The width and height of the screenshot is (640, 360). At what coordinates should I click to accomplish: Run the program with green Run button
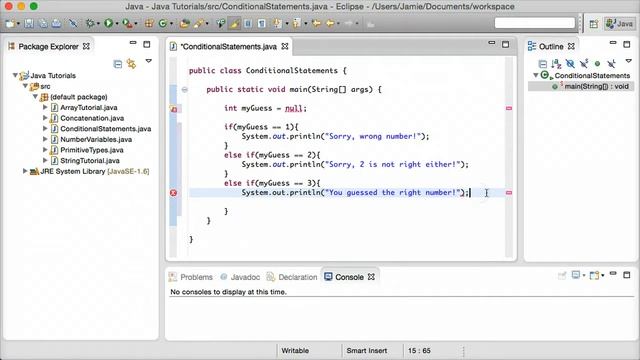click(108, 24)
